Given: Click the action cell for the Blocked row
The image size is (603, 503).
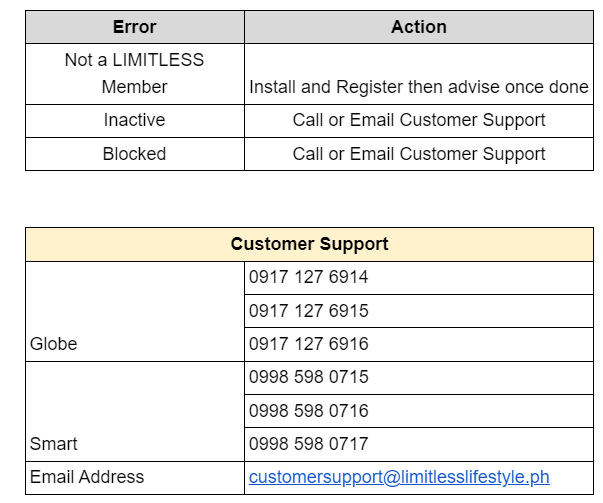Looking at the screenshot, I should [x=418, y=154].
